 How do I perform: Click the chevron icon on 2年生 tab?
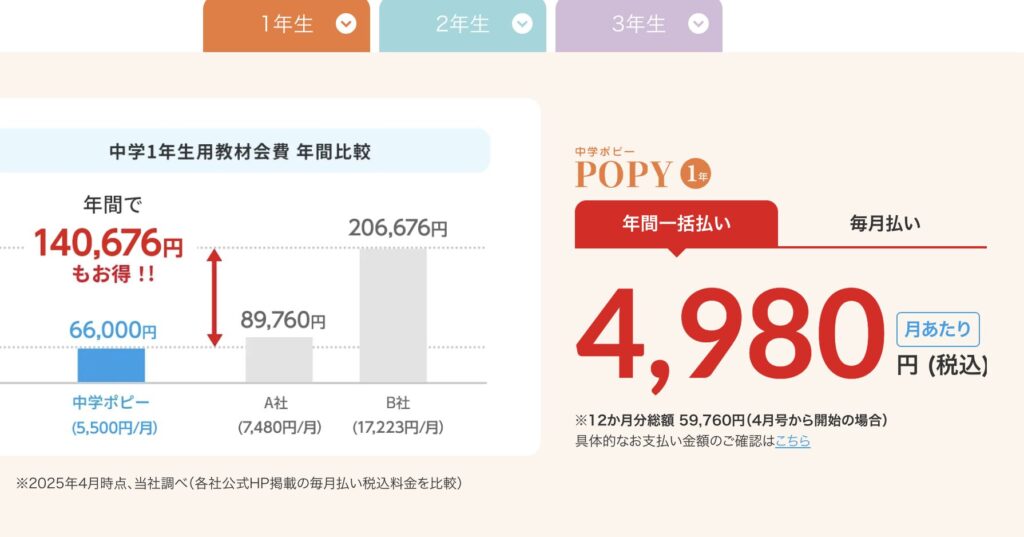coord(521,25)
